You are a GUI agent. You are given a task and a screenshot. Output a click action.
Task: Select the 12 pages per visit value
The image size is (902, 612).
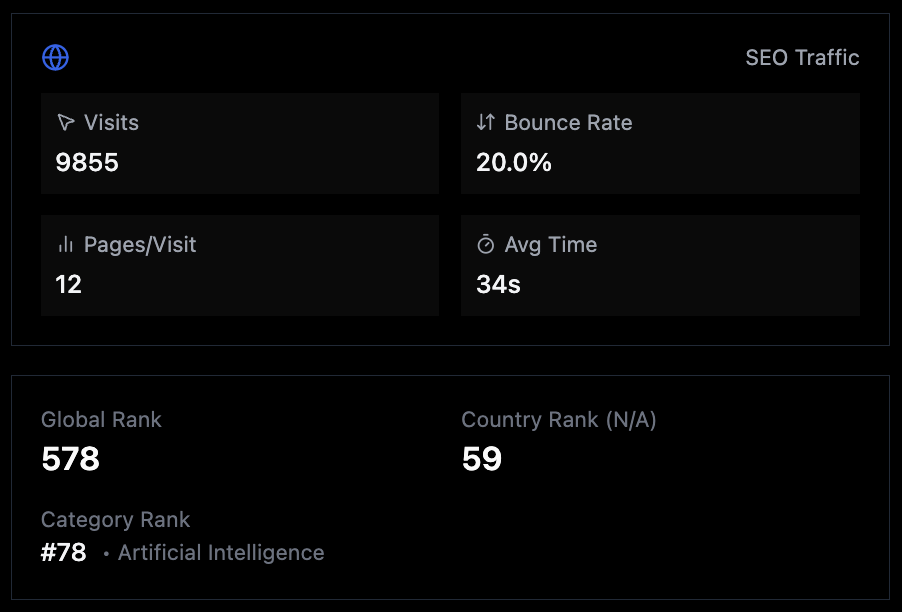coord(69,285)
